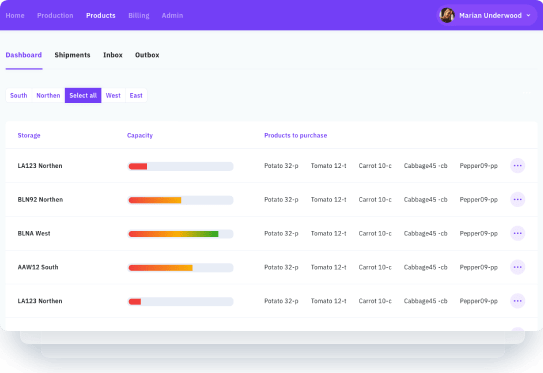This screenshot has height=373, width=543.
Task: Click the AAW12 South capacity bar
Action: [x=181, y=268]
